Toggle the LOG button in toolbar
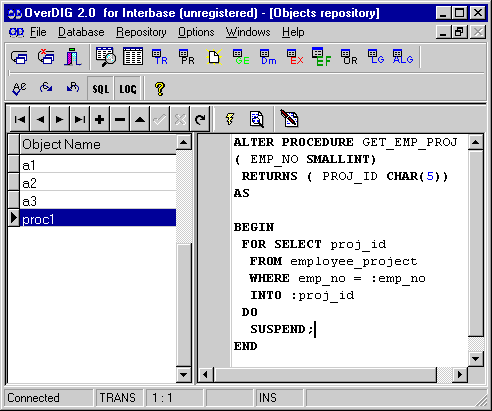The width and height of the screenshot is (492, 411). [x=128, y=88]
